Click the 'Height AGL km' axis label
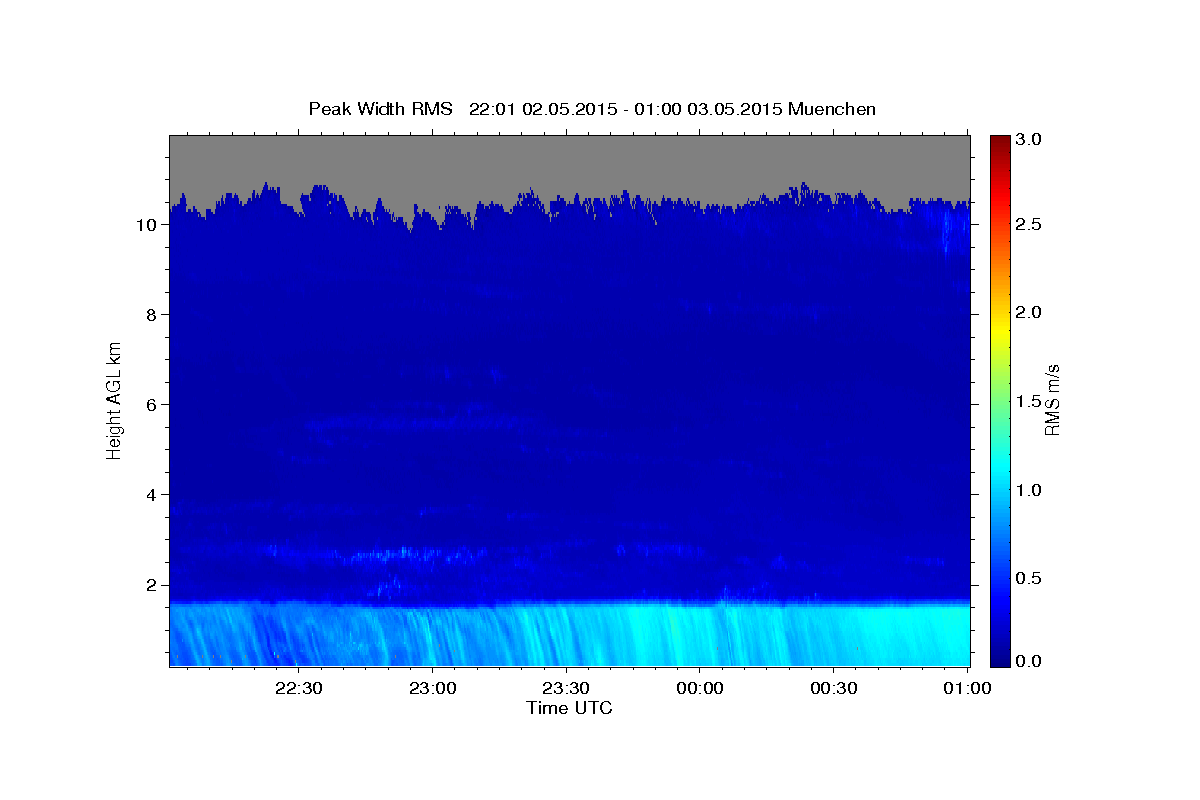Screen dimensions: 1200x800 [x=115, y=399]
